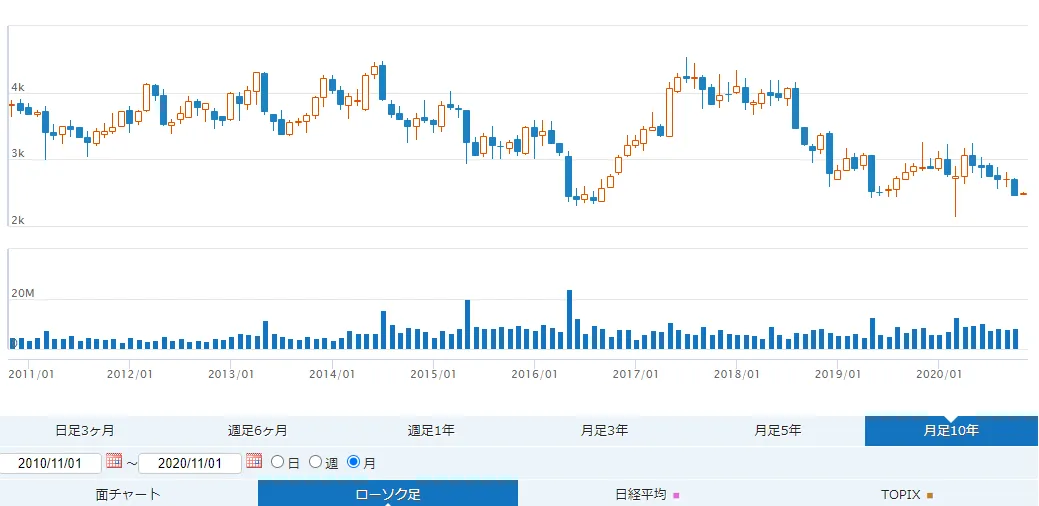Click the pink 日経平均 color marker
The image size is (1039, 506).
click(x=676, y=495)
